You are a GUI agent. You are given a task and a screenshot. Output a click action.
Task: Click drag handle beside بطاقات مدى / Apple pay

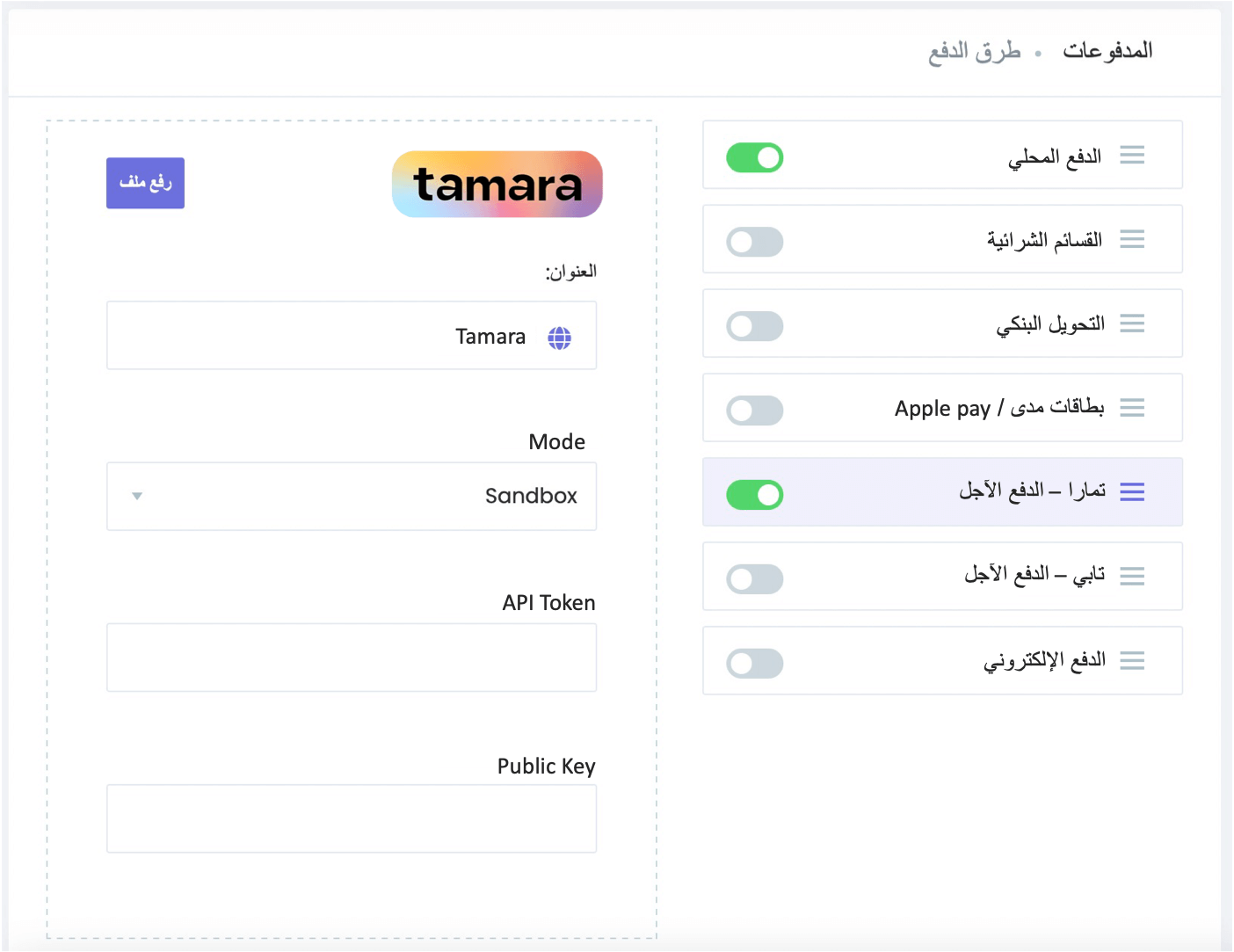point(1132,408)
